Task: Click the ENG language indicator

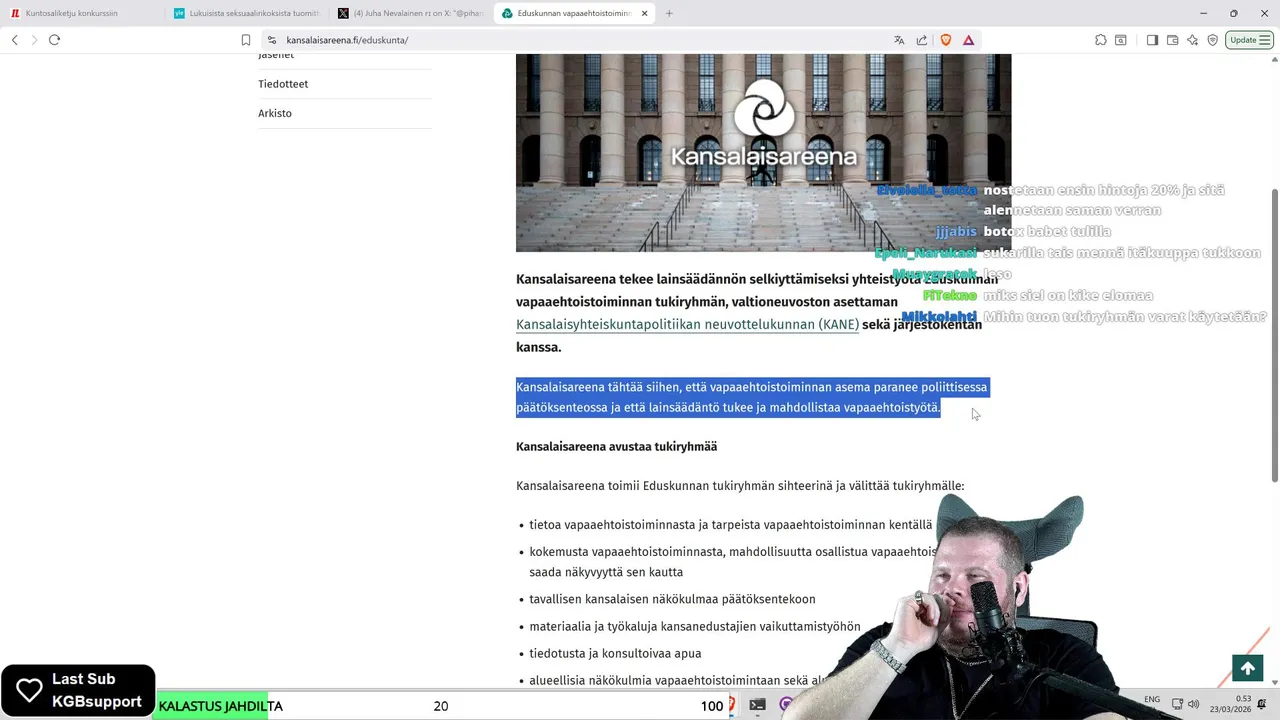Action: 1152,699
